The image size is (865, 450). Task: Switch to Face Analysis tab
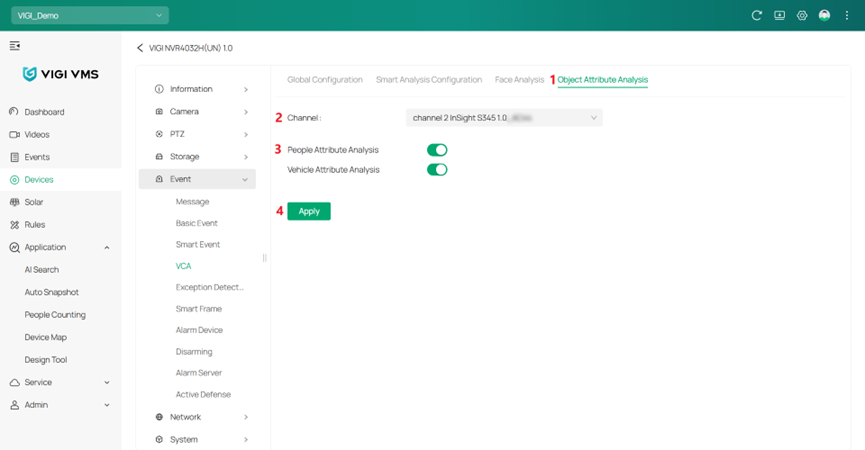(519, 80)
